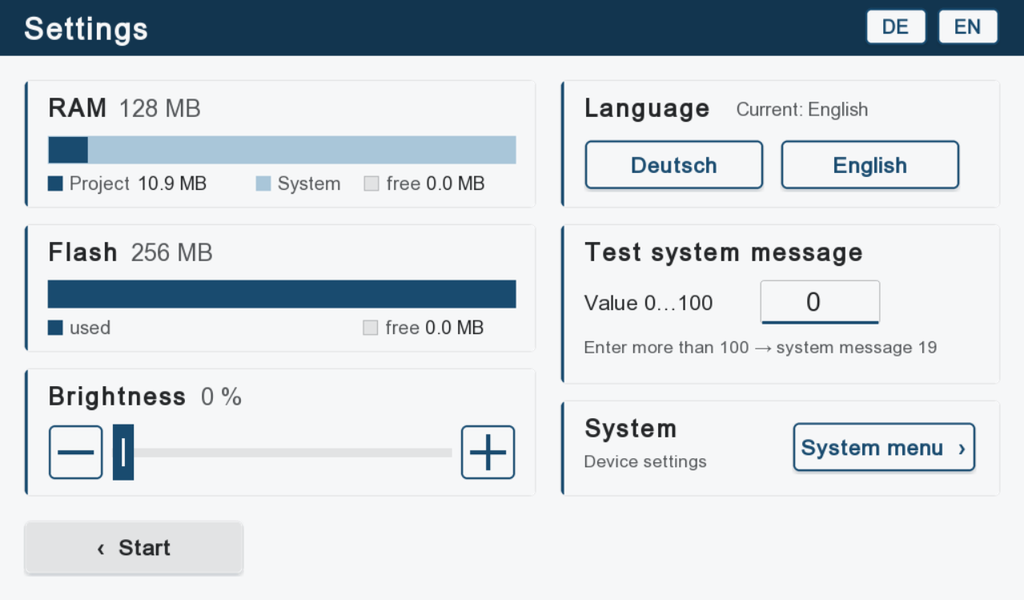Viewport: 1024px width, 600px height.
Task: Click the test system message value field
Action: pyautogui.click(x=820, y=302)
